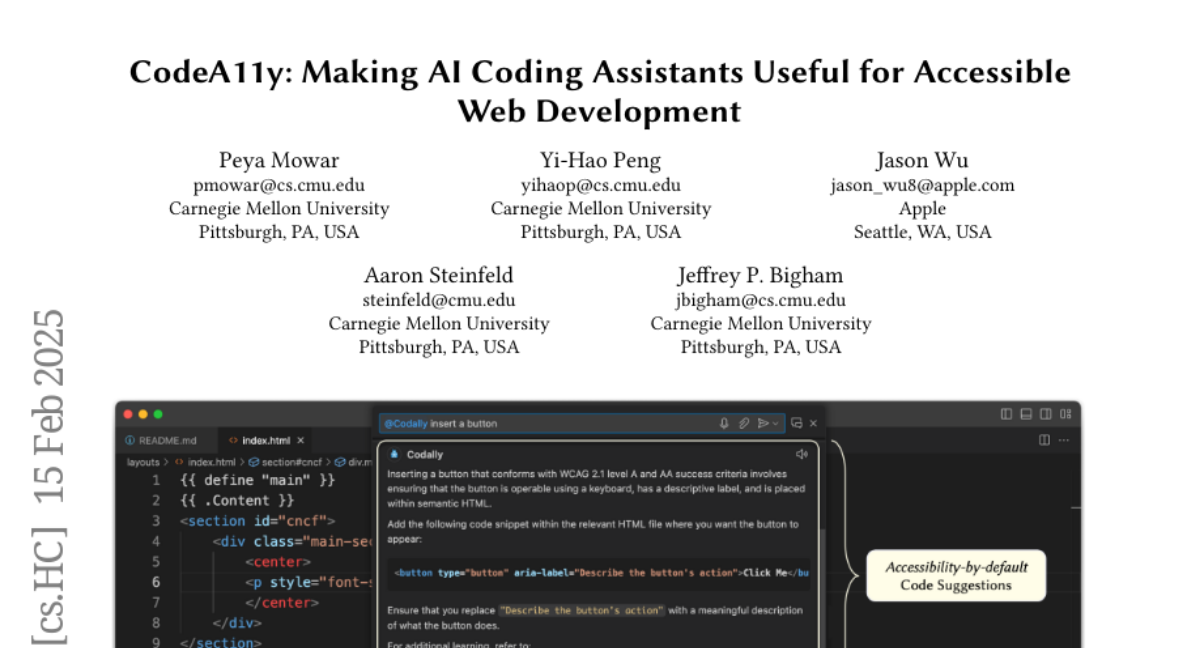Screen dimensions: 1200x648
Task: Click the read aloud speaker icon
Action: point(801,454)
